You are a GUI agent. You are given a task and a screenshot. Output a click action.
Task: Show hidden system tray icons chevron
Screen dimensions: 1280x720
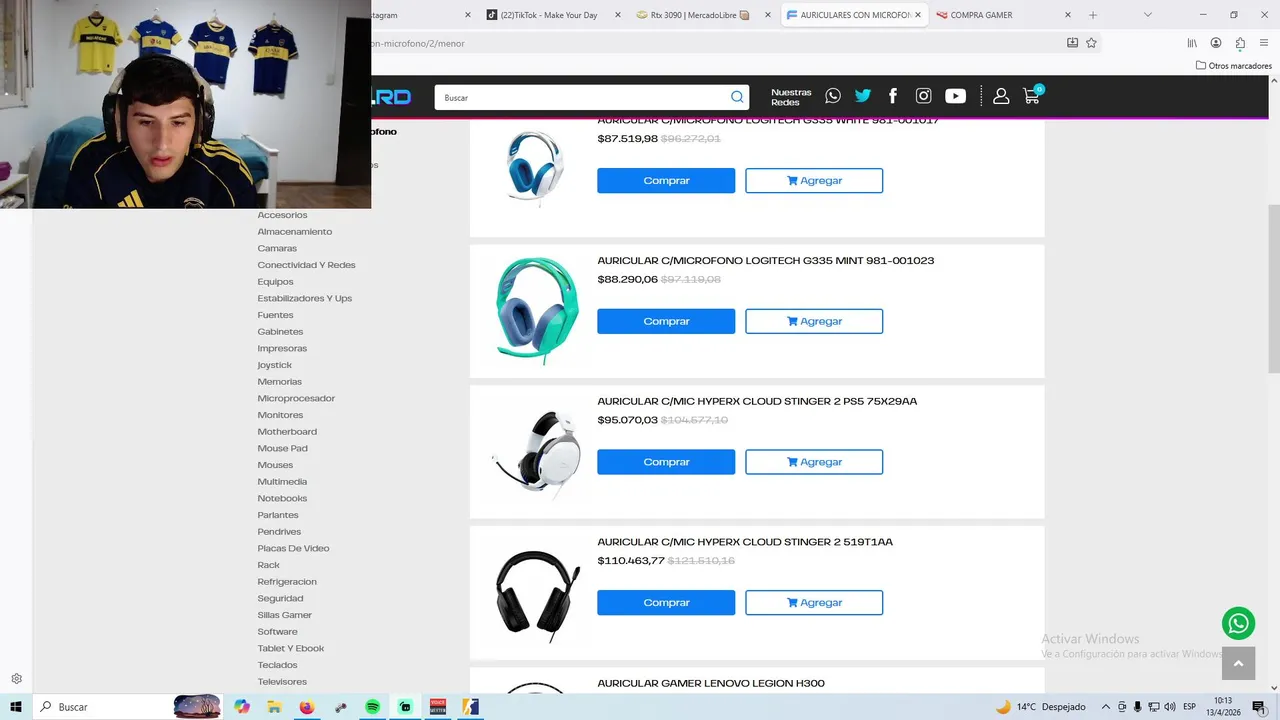1106,707
